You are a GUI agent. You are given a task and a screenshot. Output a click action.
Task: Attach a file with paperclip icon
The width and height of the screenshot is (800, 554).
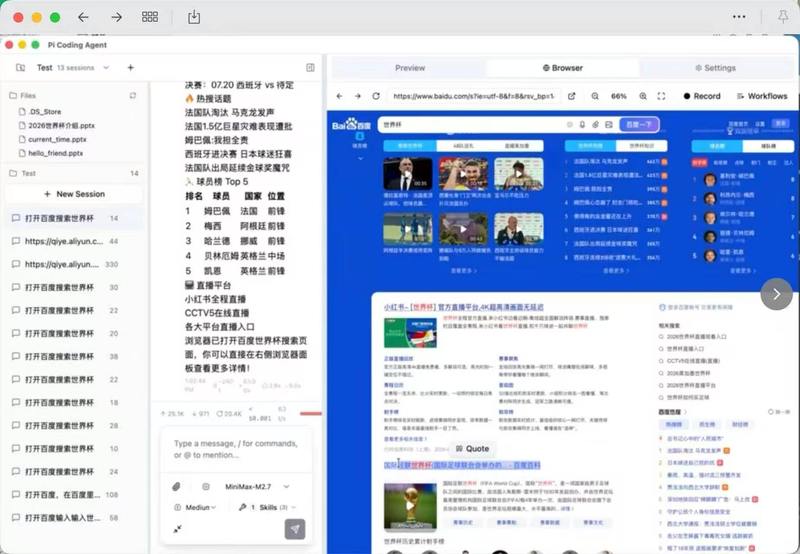click(177, 487)
